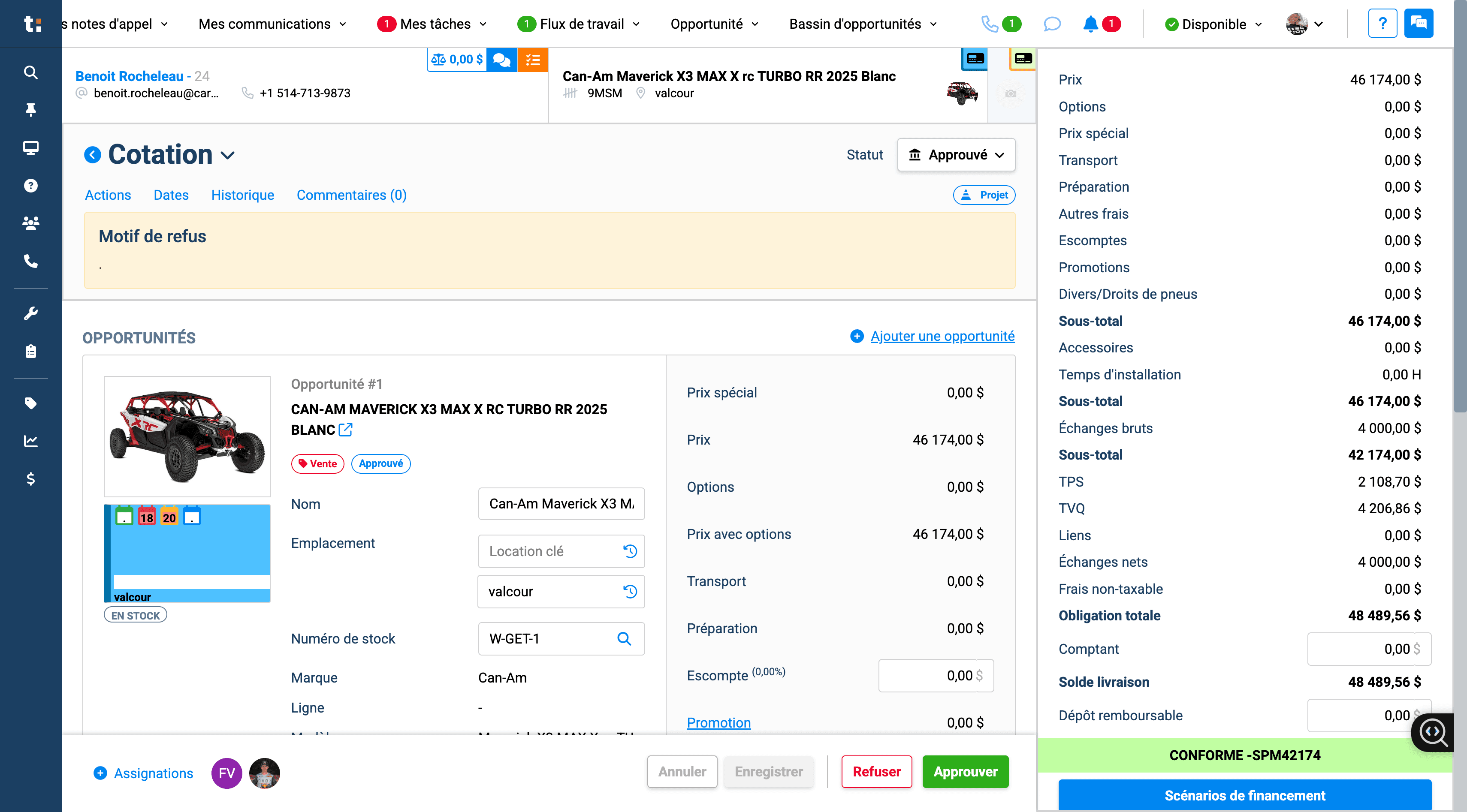Open the search icon in left sidebar
The image size is (1467, 812).
tap(31, 72)
